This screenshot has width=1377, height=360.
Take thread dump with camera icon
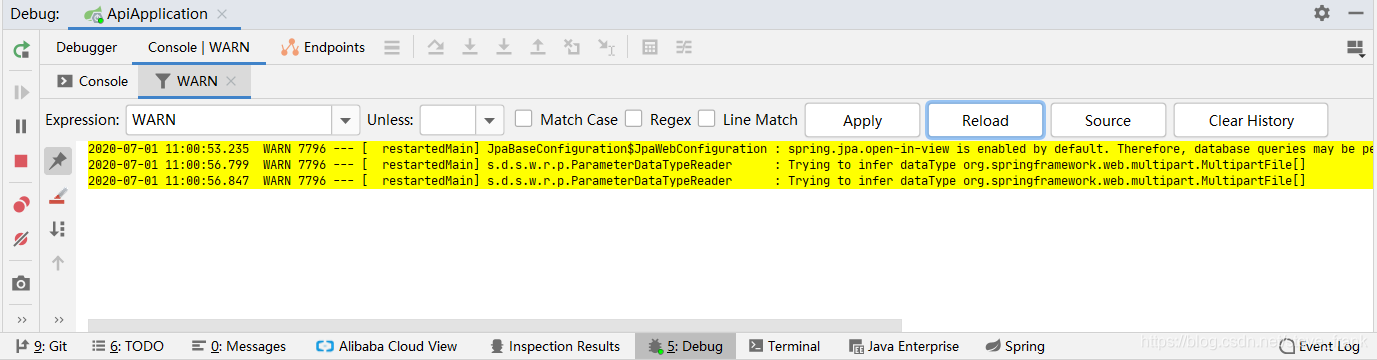click(x=20, y=283)
